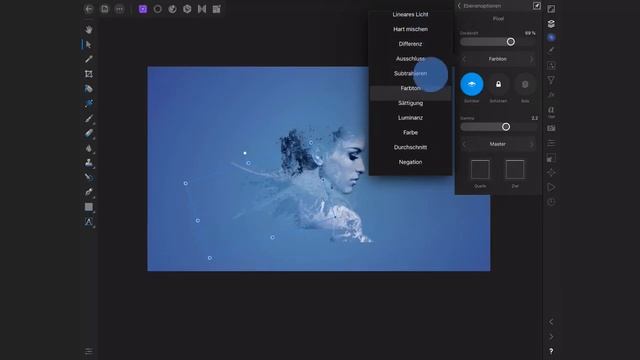The width and height of the screenshot is (640, 360).
Task: Open the History clock icon
Action: pos(551,202)
